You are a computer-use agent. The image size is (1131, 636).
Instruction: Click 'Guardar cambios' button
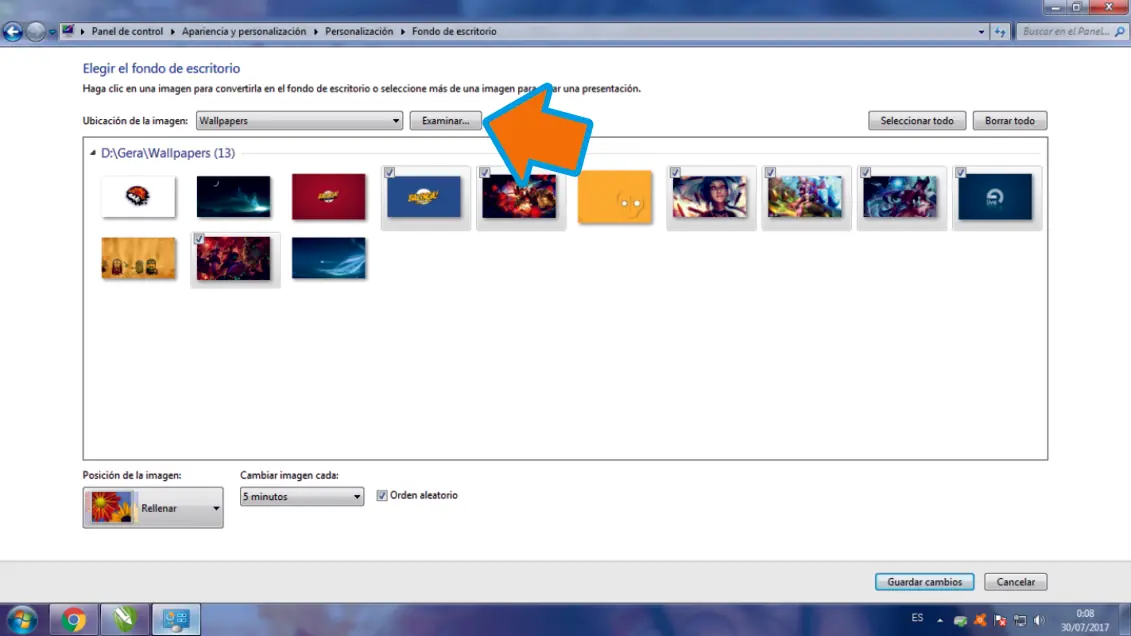924,582
